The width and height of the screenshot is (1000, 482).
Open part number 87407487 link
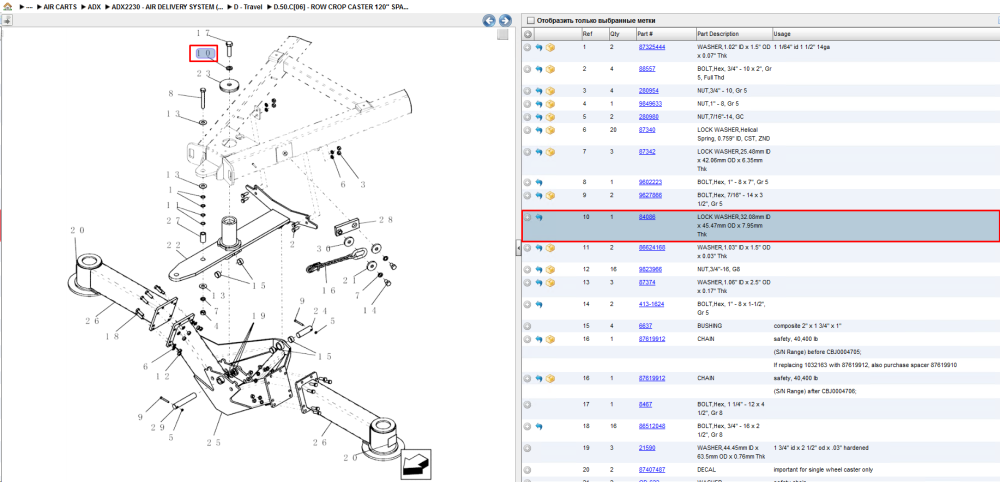[x=652, y=470]
